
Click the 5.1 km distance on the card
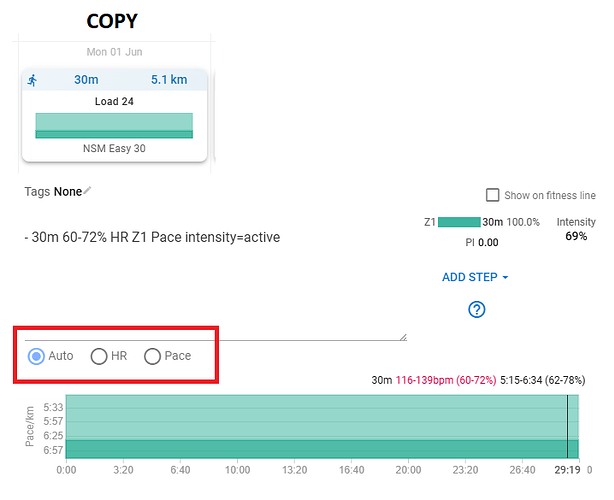[x=170, y=80]
